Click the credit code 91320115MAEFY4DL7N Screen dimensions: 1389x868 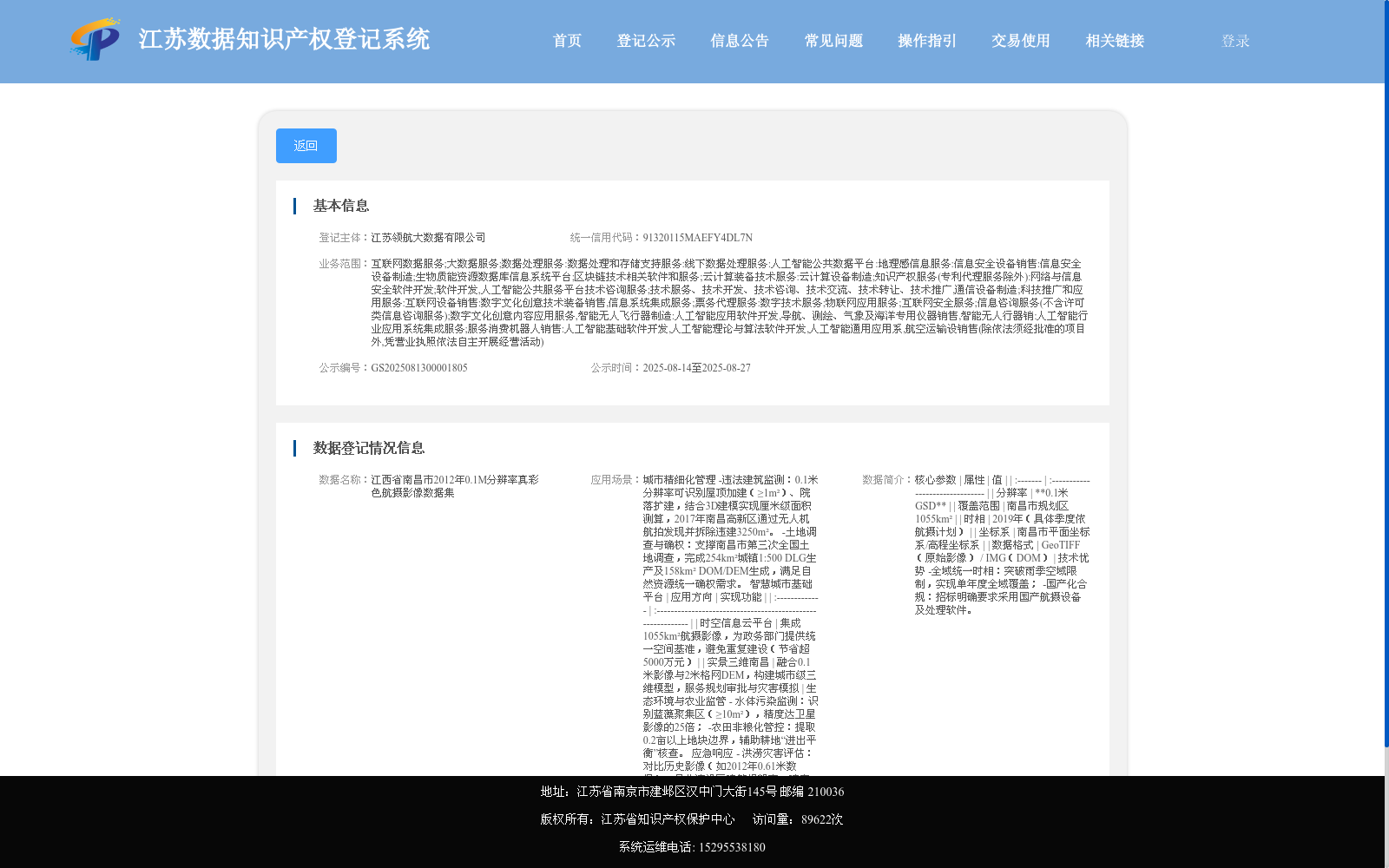pyautogui.click(x=698, y=238)
